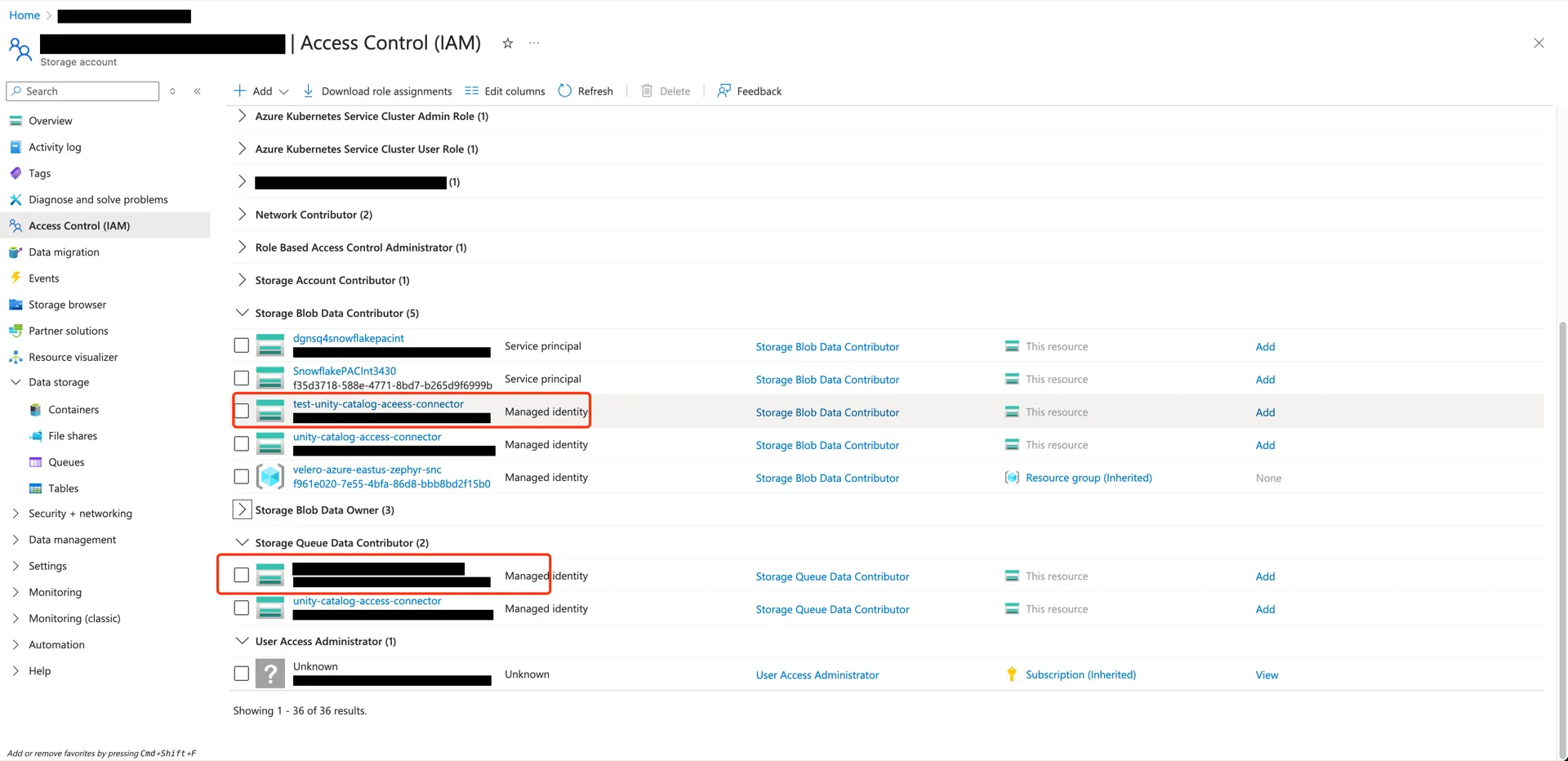
Task: Click the Partner solutions sidebar icon
Action: [x=16, y=331]
